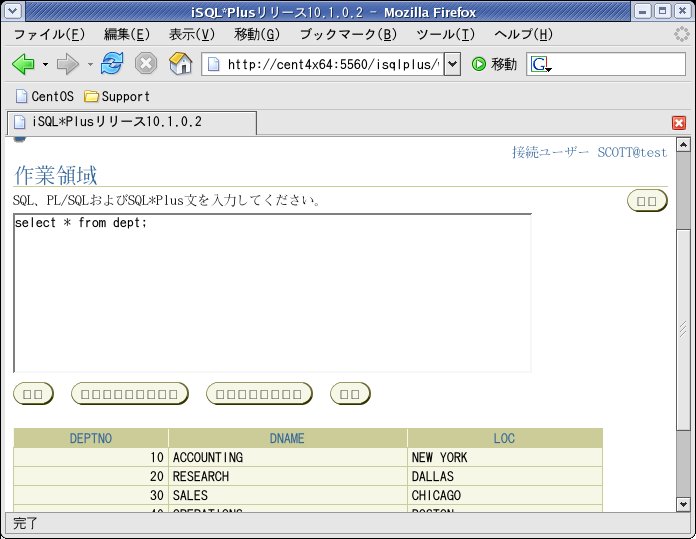The image size is (696, 539).
Task: Click the gray Forward arrow button
Action: pyautogui.click(x=67, y=64)
